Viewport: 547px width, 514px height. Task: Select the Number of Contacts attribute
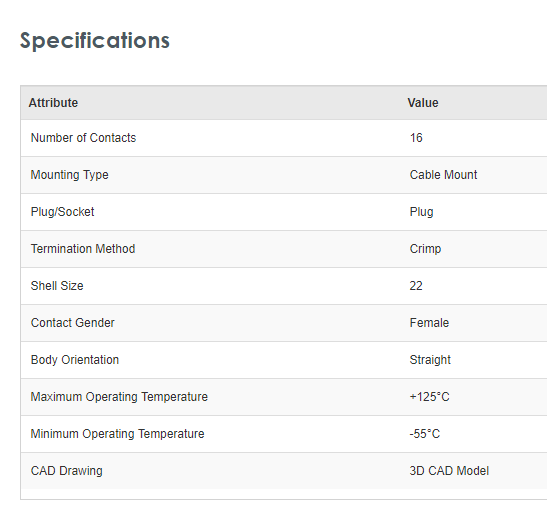pyautogui.click(x=83, y=138)
